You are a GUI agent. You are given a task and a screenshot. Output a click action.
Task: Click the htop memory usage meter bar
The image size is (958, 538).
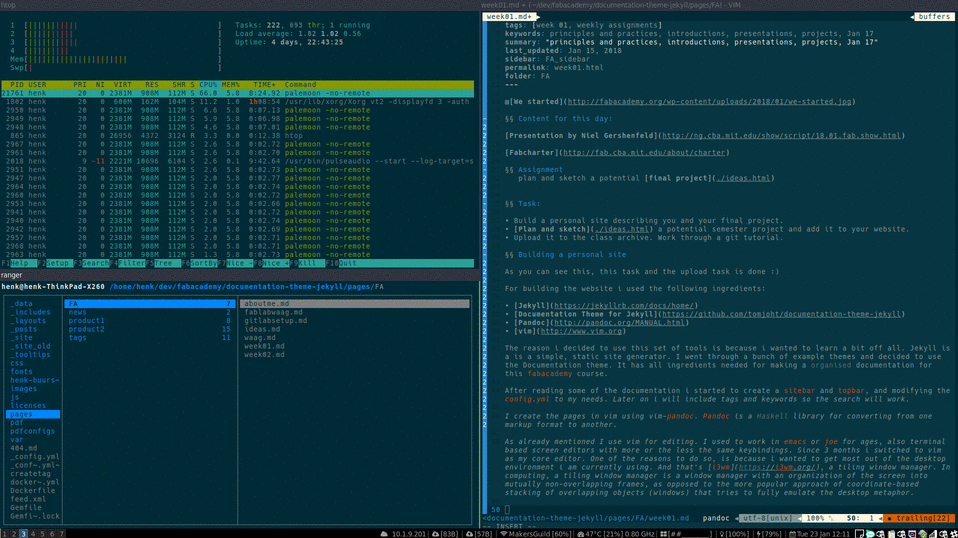115,59
